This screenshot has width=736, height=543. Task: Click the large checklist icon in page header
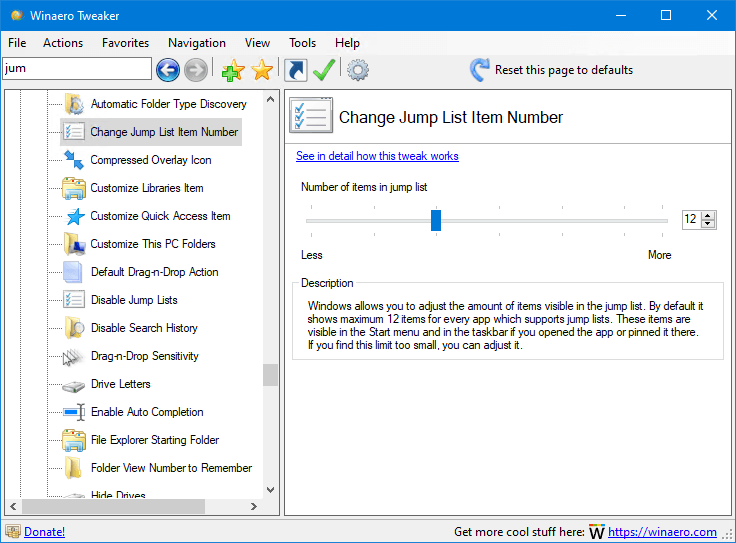[x=311, y=115]
